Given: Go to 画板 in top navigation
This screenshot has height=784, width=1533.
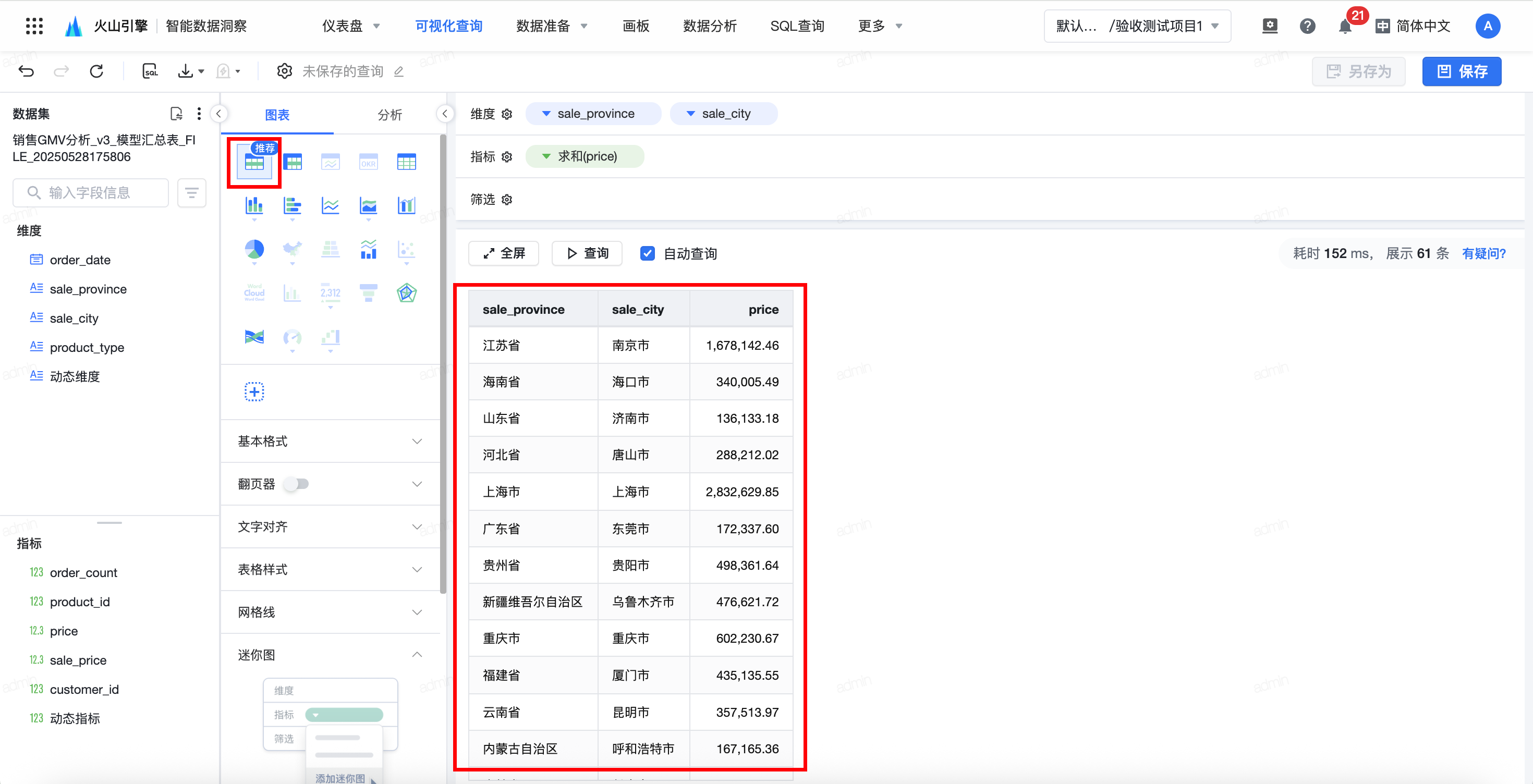Looking at the screenshot, I should 636,26.
